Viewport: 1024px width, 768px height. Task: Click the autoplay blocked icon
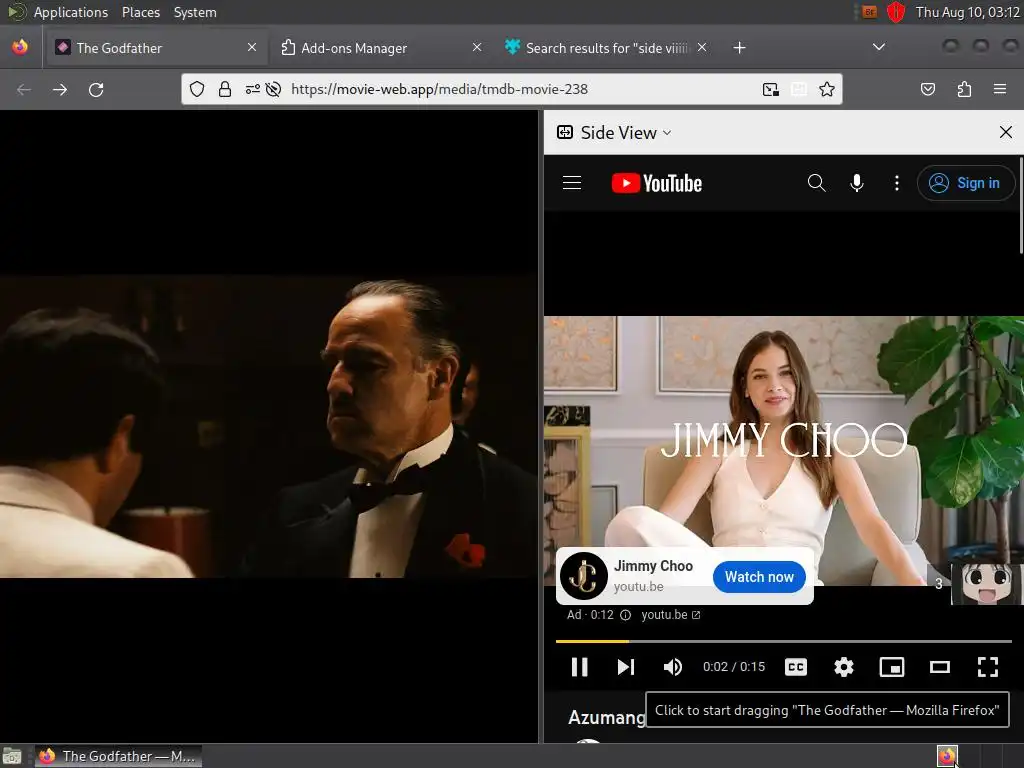(x=274, y=89)
